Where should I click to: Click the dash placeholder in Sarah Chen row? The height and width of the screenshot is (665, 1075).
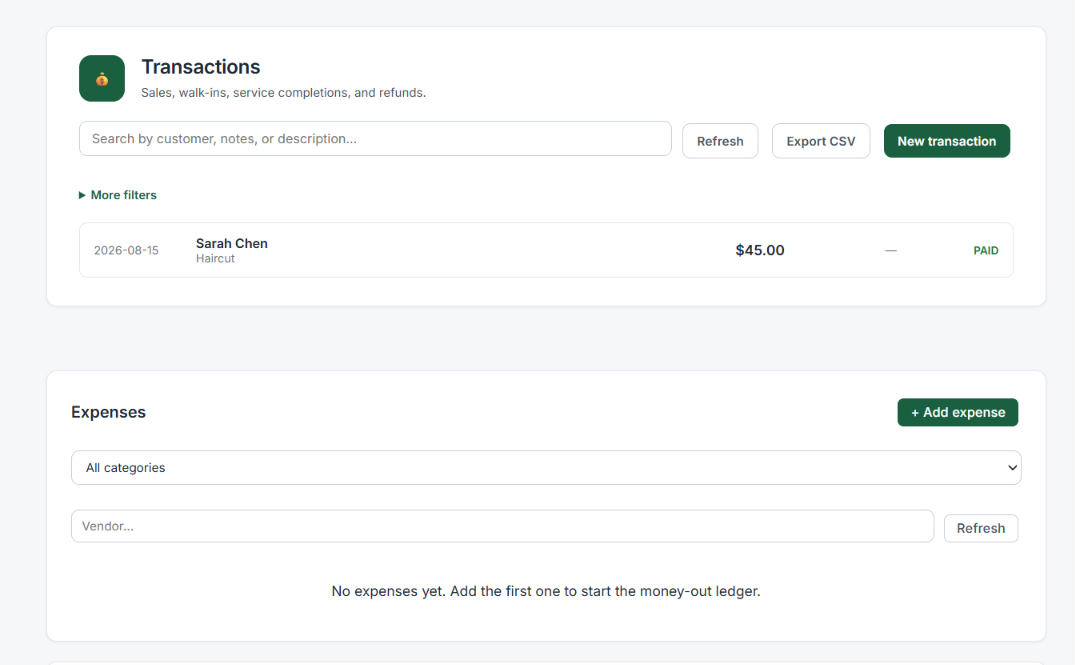pyautogui.click(x=891, y=251)
